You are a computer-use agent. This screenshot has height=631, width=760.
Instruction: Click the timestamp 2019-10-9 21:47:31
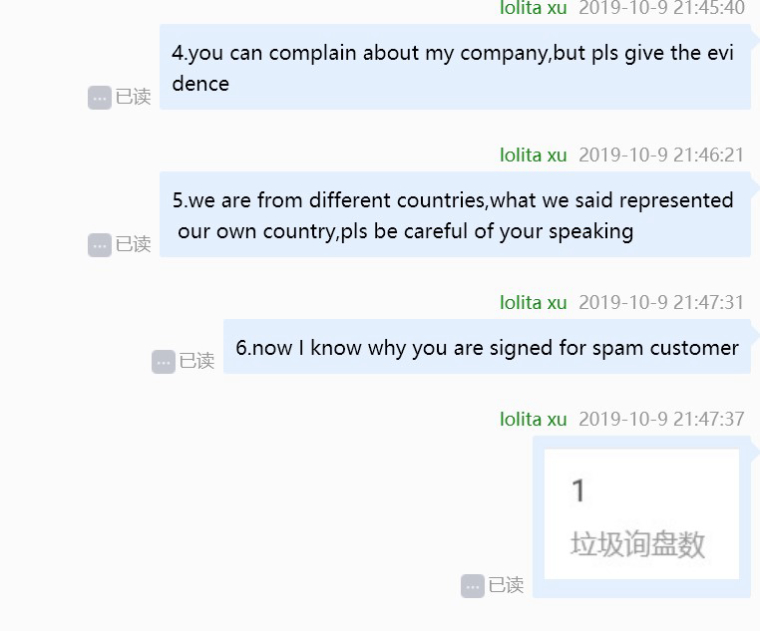pyautogui.click(x=661, y=302)
